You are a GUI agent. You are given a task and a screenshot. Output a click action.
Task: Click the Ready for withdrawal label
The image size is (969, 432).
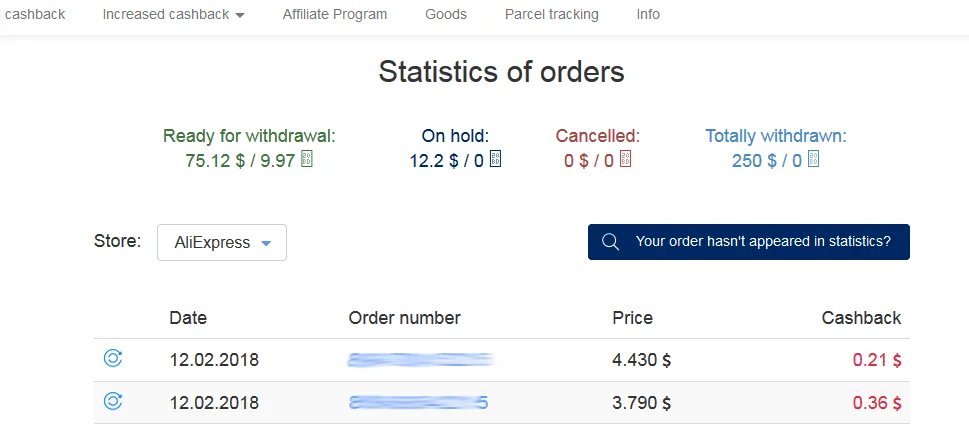click(x=249, y=136)
